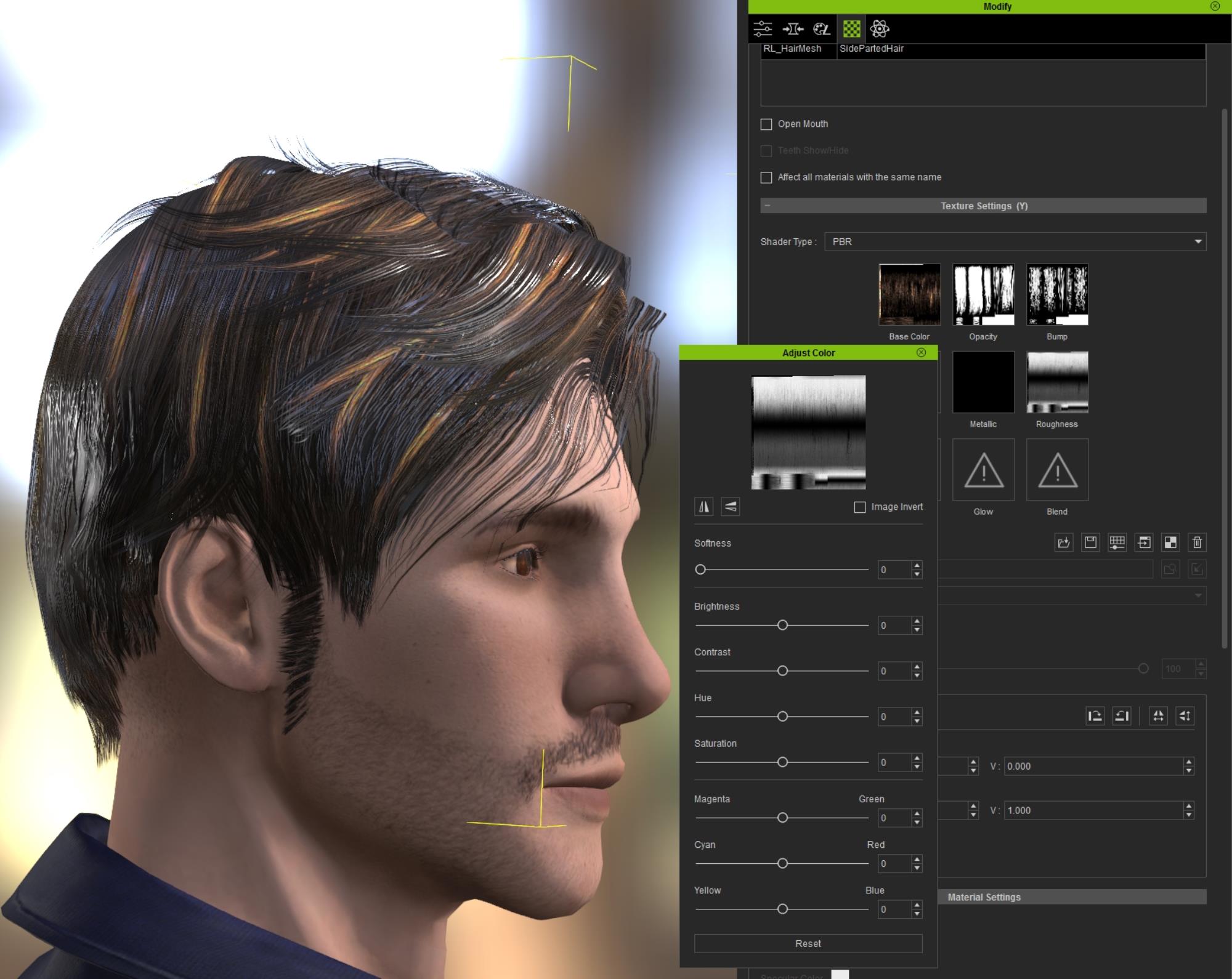
Task: Click the launch-to-external-editor arrow icon
Action: click(x=1144, y=542)
